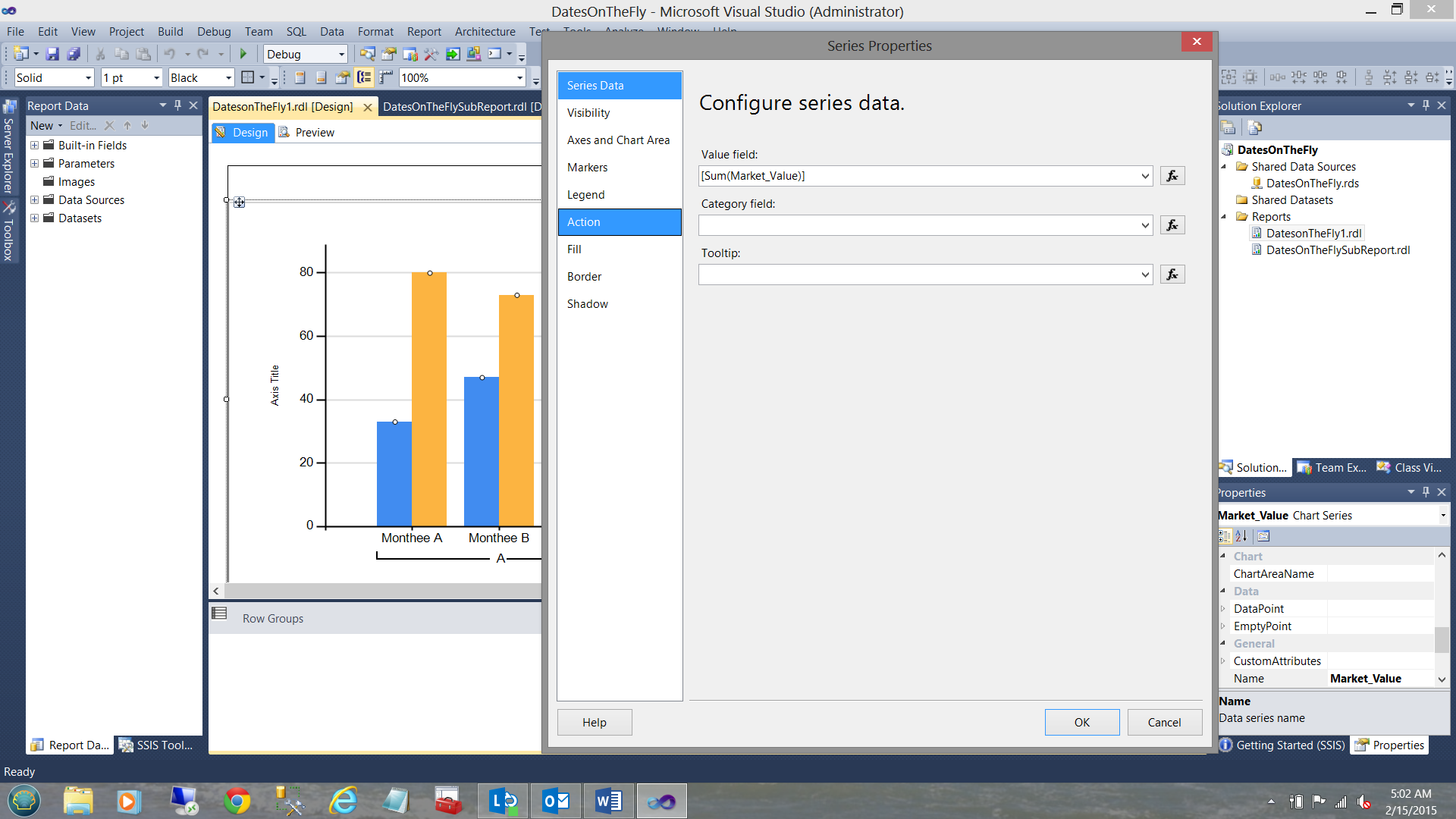Click the Toolbox wrench icon in toolbar
Image resolution: width=1456 pixels, height=819 pixels.
pos(431,54)
